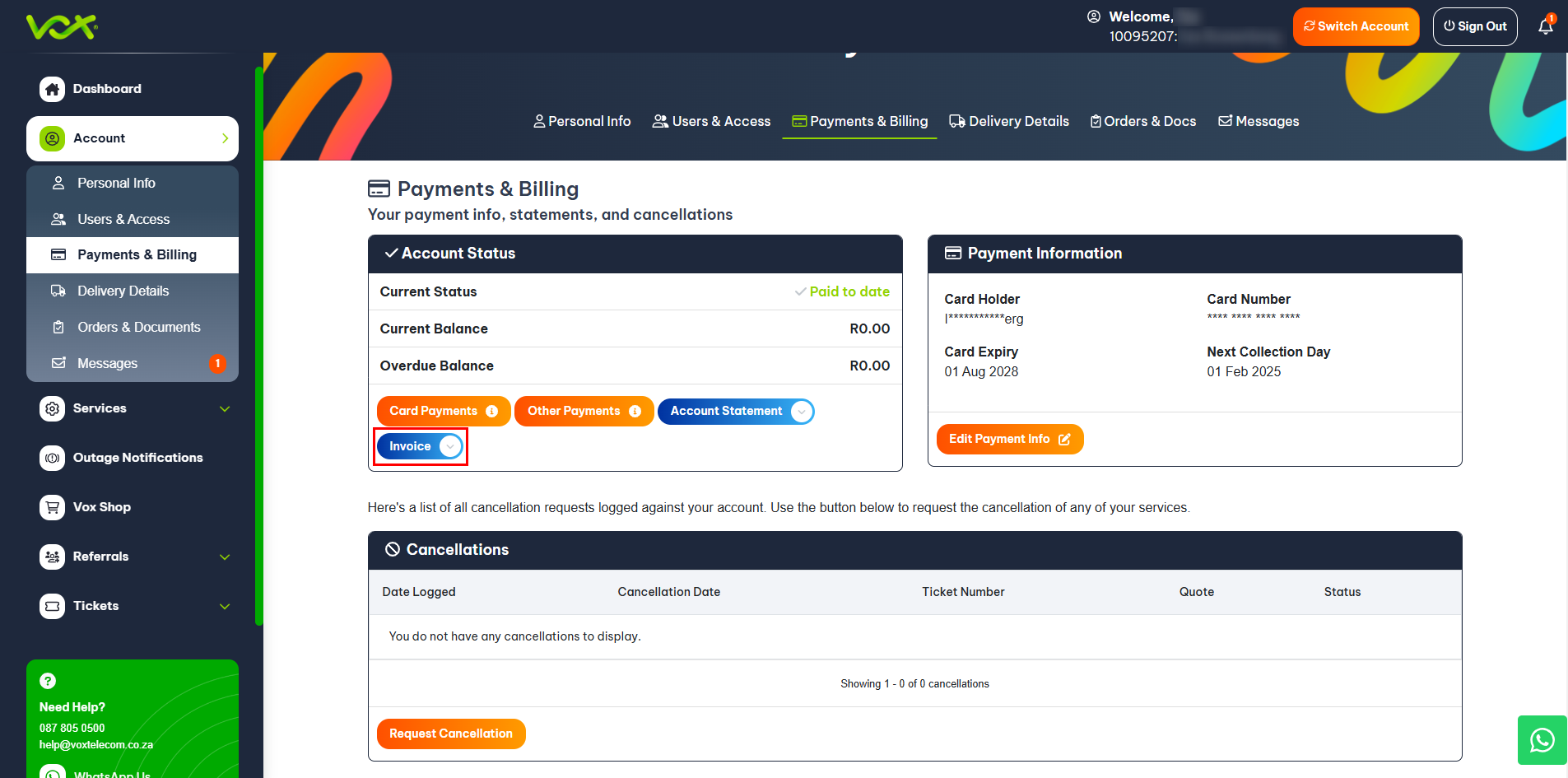The image size is (1568, 778).
Task: Expand the Invoice dropdown
Action: click(x=449, y=446)
